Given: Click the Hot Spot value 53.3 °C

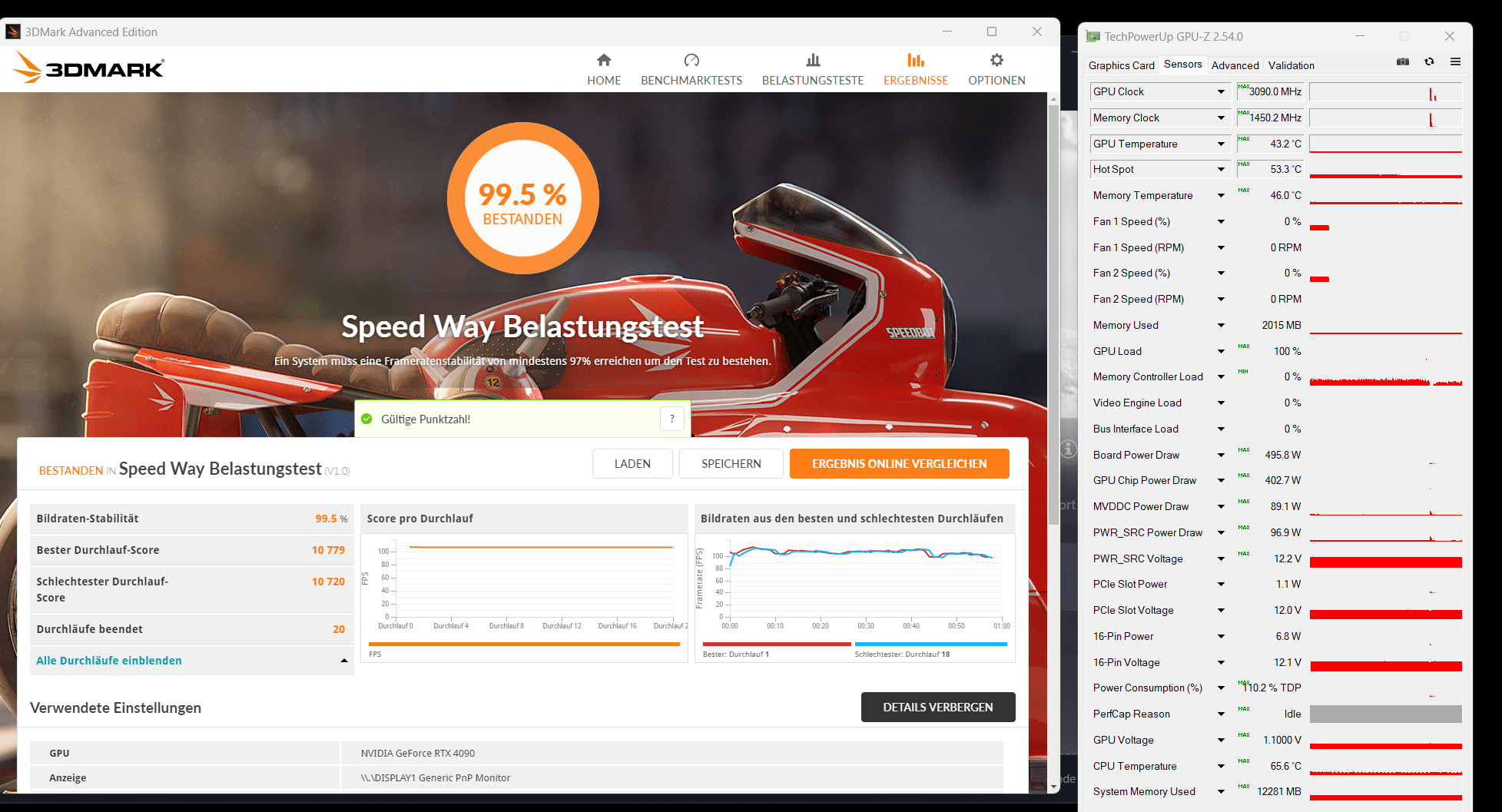Looking at the screenshot, I should point(1285,169).
